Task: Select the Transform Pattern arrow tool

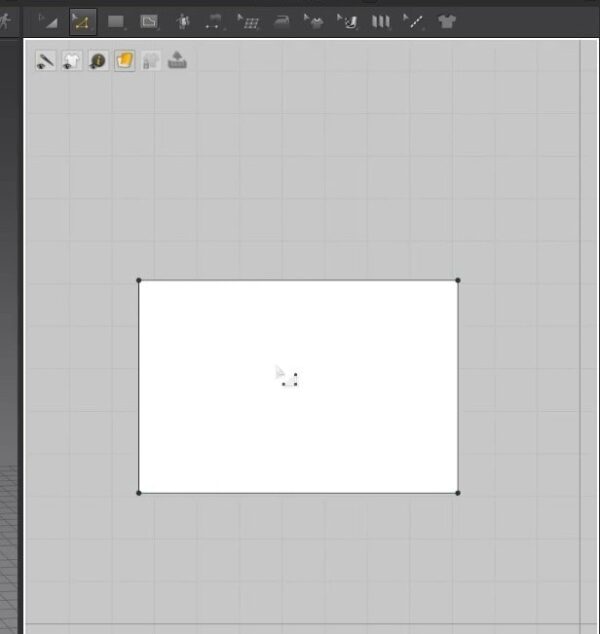Action: 46,21
